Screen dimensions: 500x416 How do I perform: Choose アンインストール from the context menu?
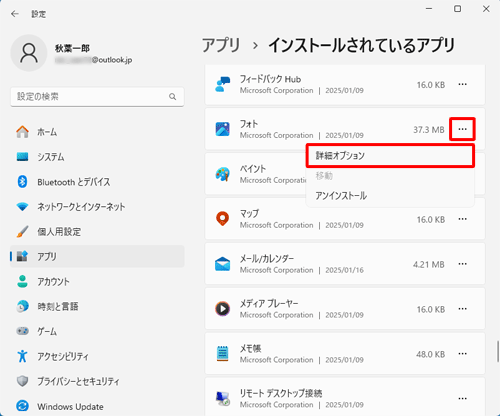pyautogui.click(x=390, y=196)
